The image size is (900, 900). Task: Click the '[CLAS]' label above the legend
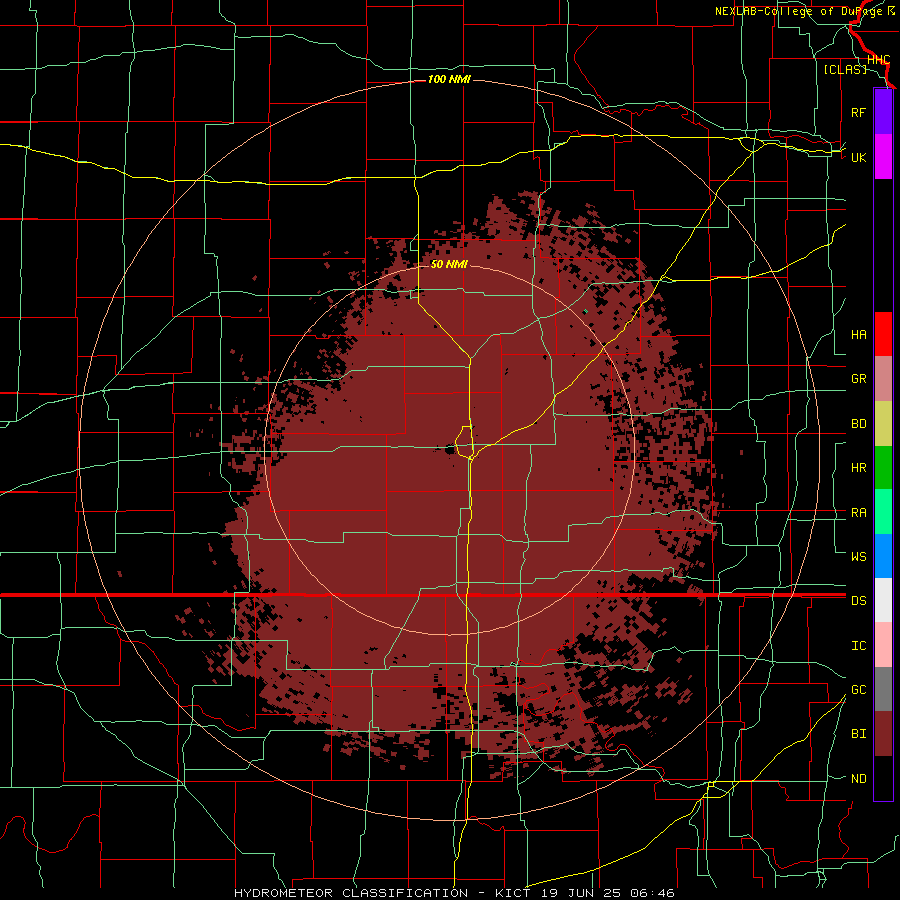coord(845,69)
